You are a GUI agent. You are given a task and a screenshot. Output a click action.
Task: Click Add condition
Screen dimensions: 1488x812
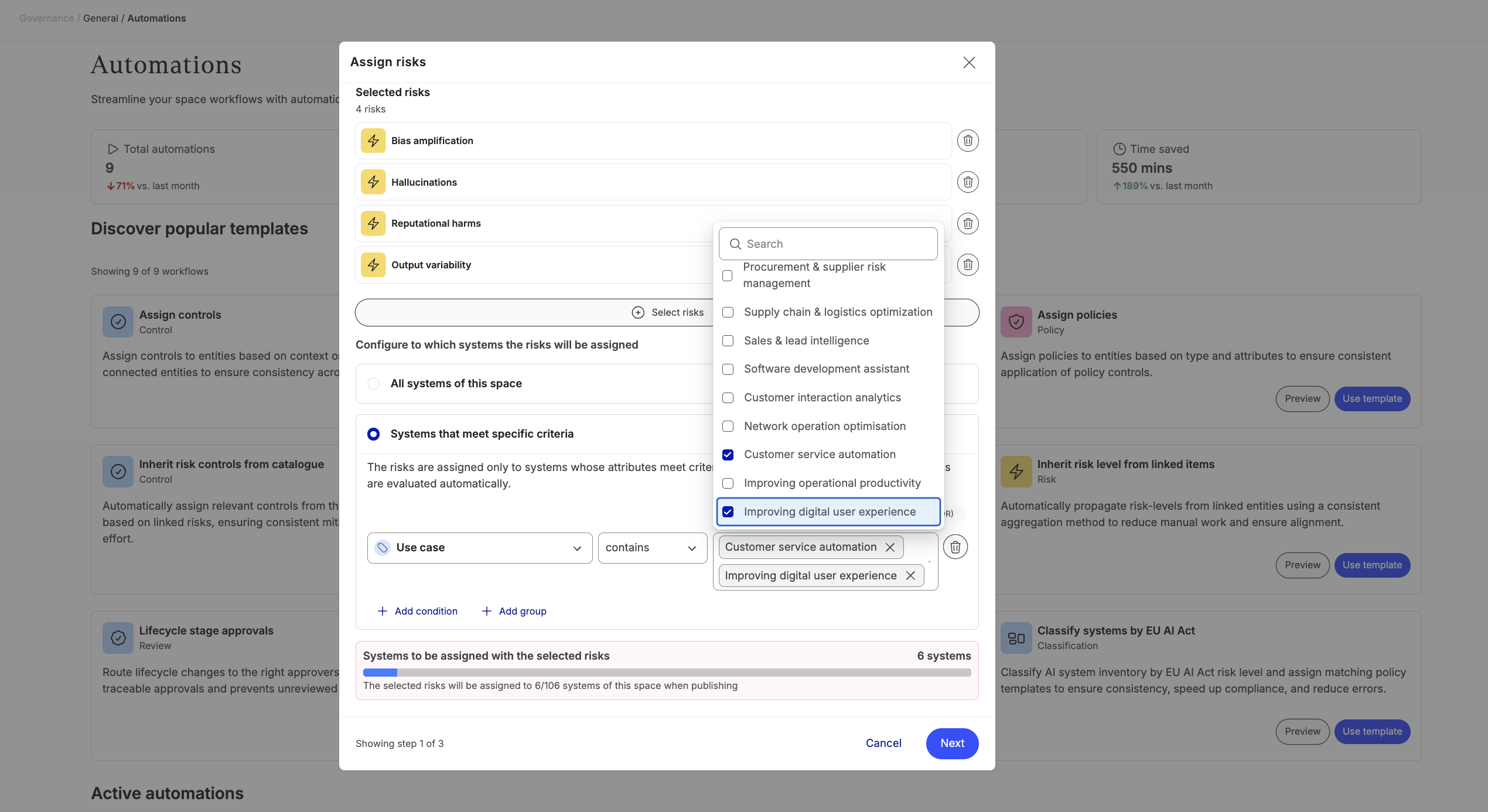pos(417,611)
